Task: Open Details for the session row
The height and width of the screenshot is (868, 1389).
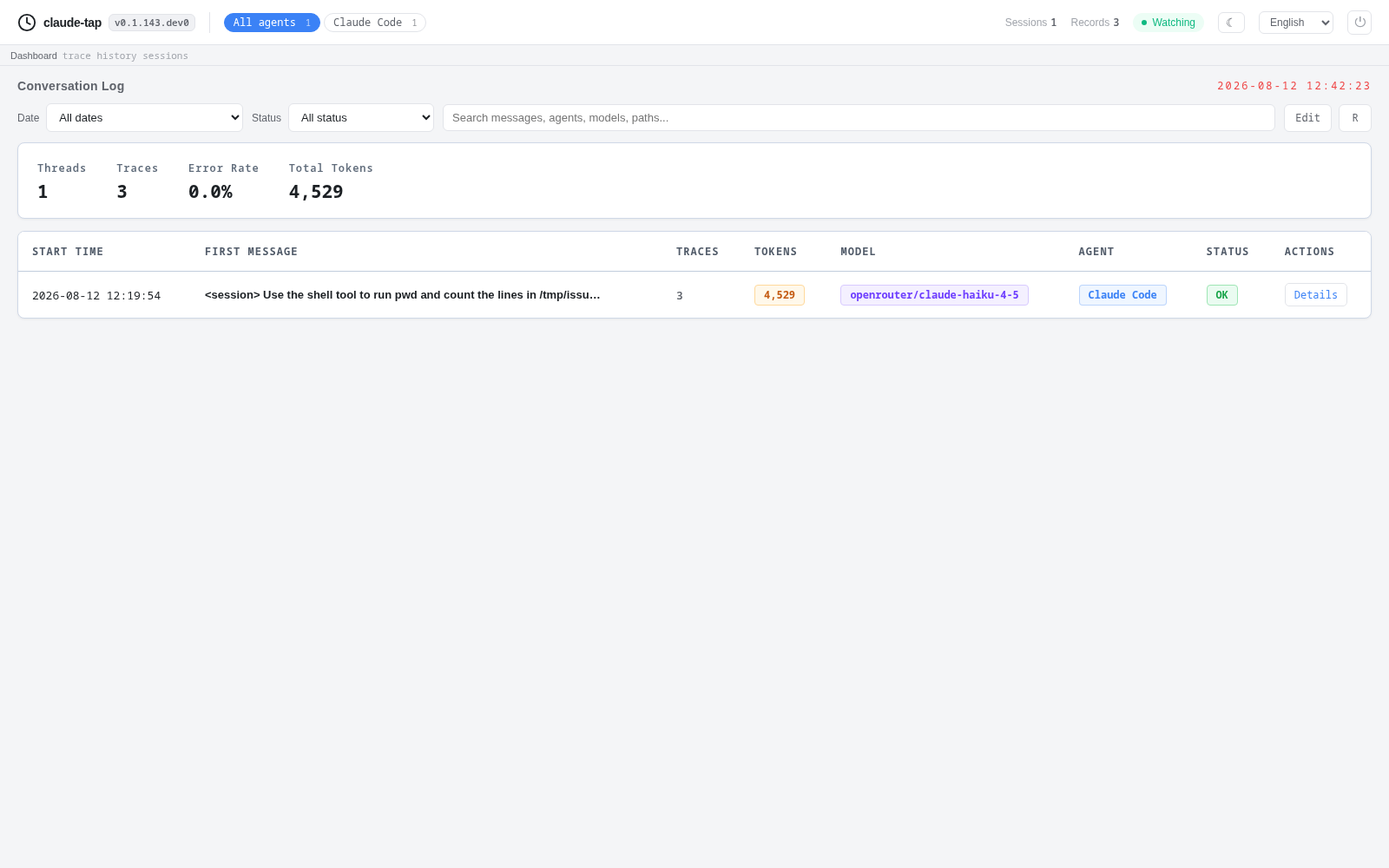Action: tap(1316, 295)
